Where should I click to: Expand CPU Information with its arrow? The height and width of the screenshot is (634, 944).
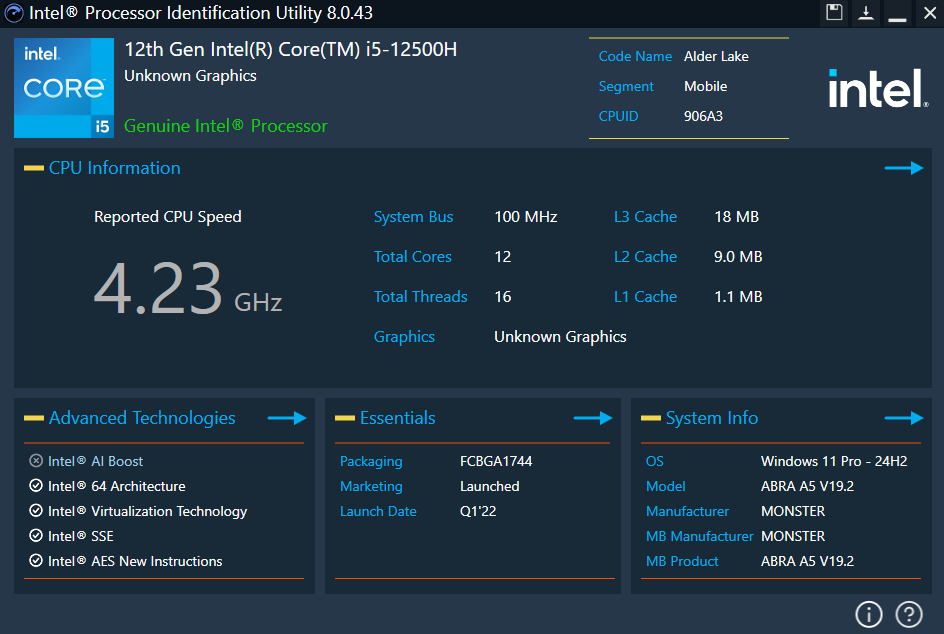(904, 168)
